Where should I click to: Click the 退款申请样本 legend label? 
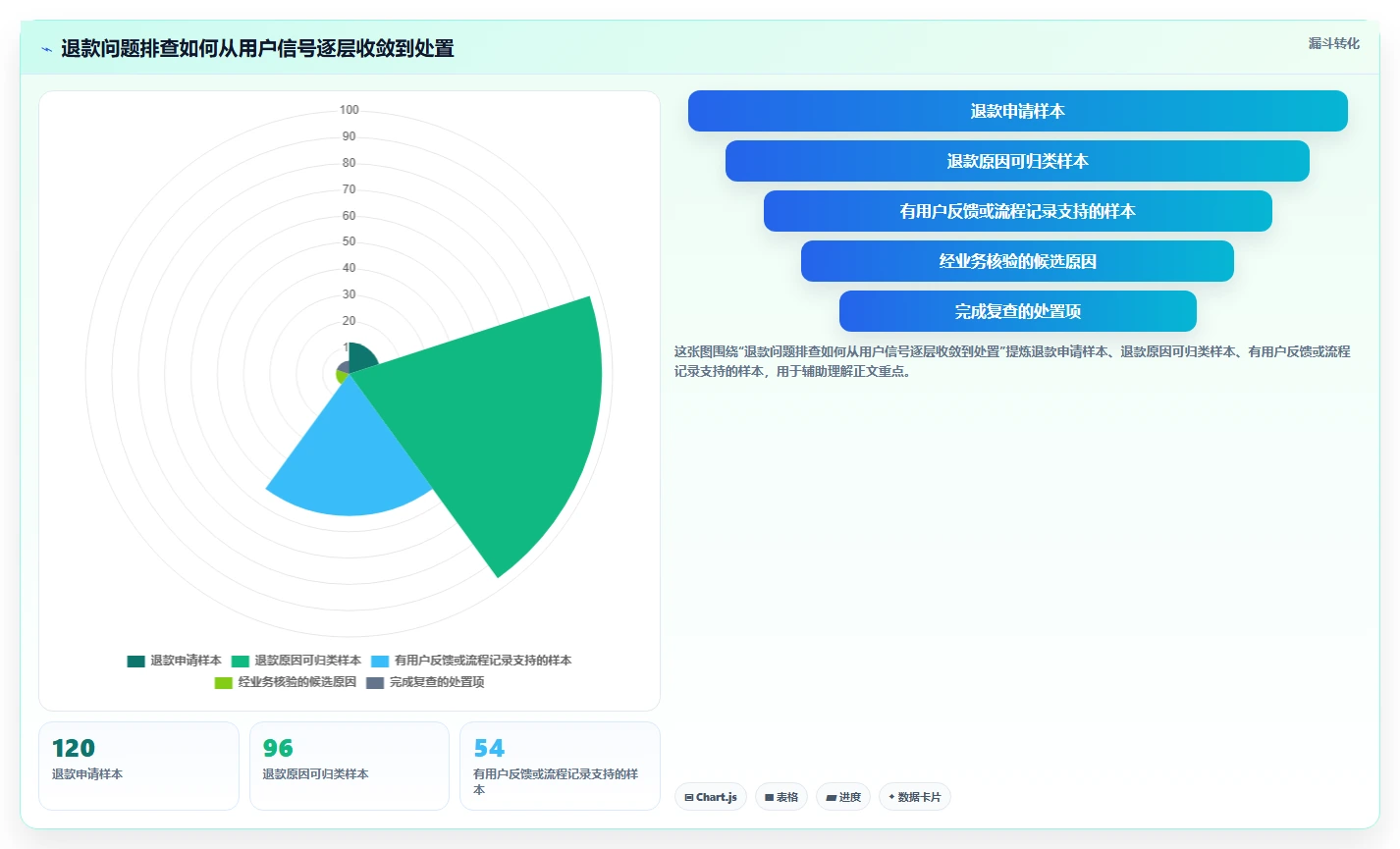[x=186, y=661]
